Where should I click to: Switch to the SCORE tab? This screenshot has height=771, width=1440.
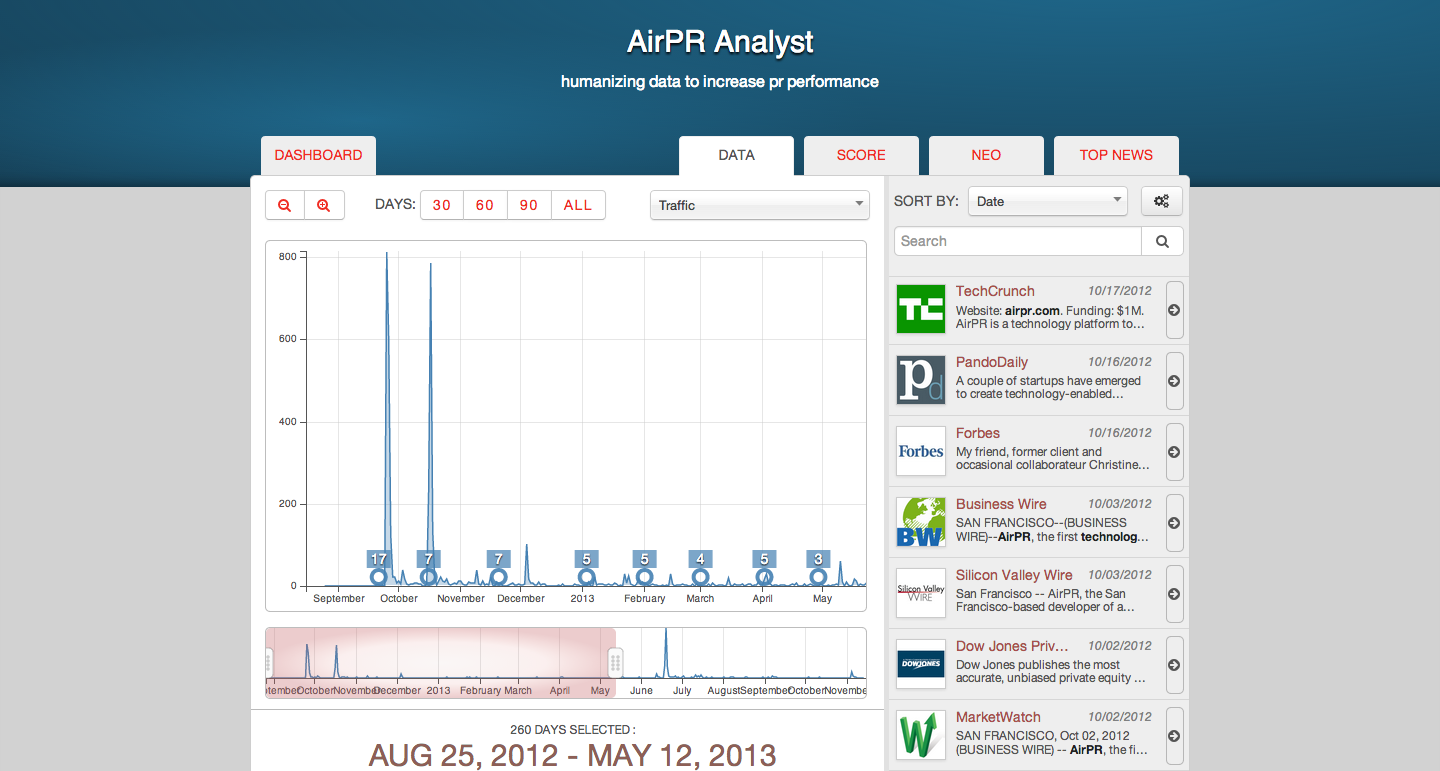point(861,156)
